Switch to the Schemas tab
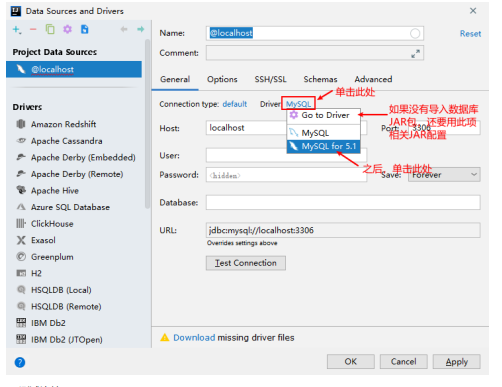The height and width of the screenshot is (387, 502). (320, 79)
